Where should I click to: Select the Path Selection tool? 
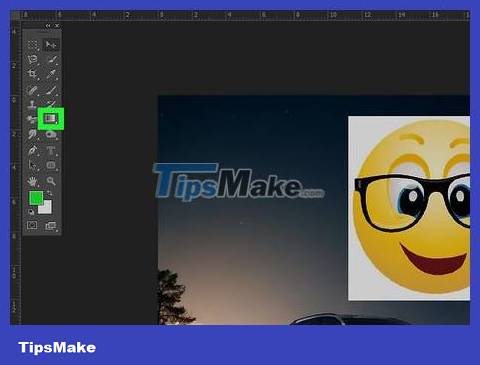coord(33,165)
